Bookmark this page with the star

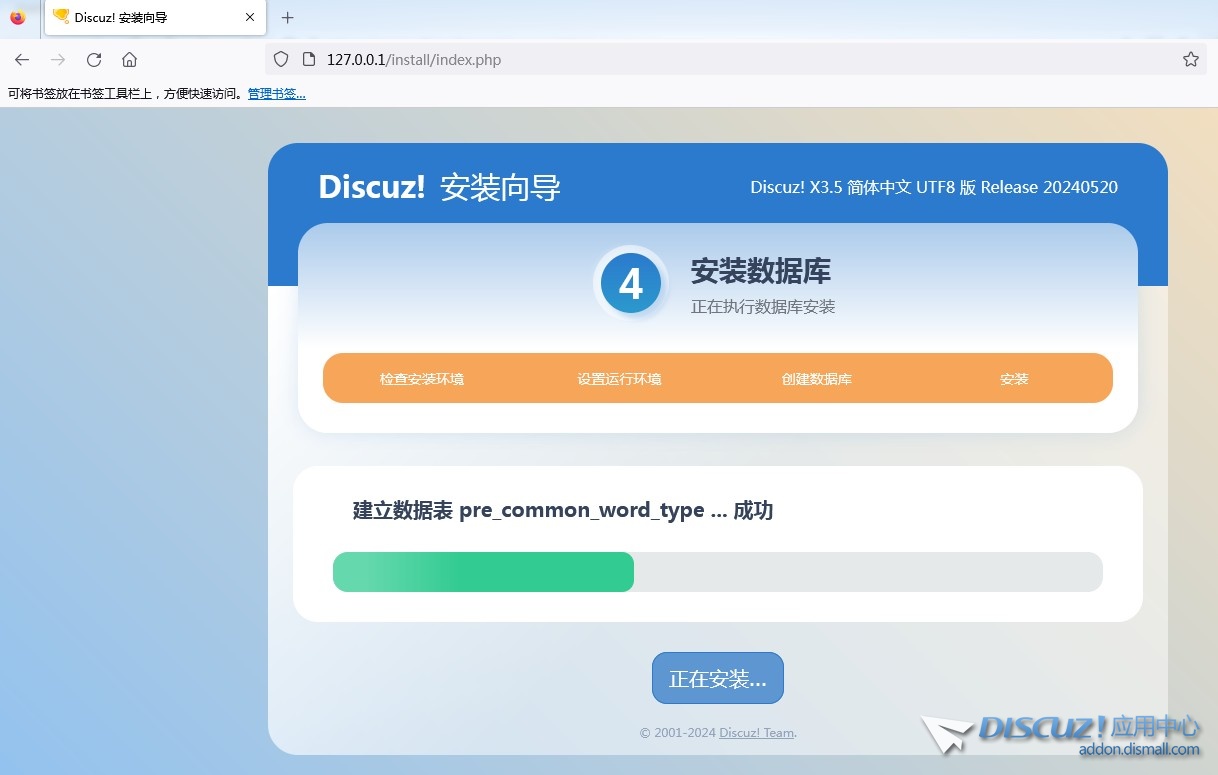[x=1190, y=60]
